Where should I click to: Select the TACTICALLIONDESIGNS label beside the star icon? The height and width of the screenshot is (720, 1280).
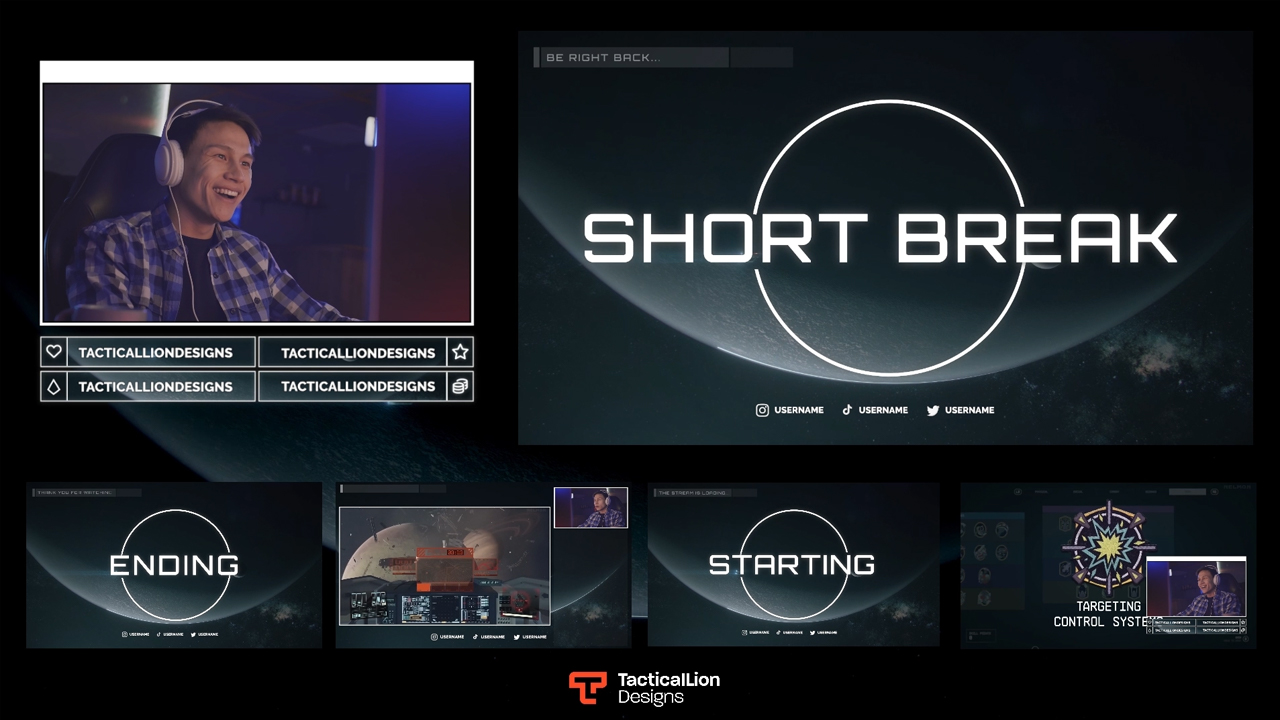tap(358, 353)
